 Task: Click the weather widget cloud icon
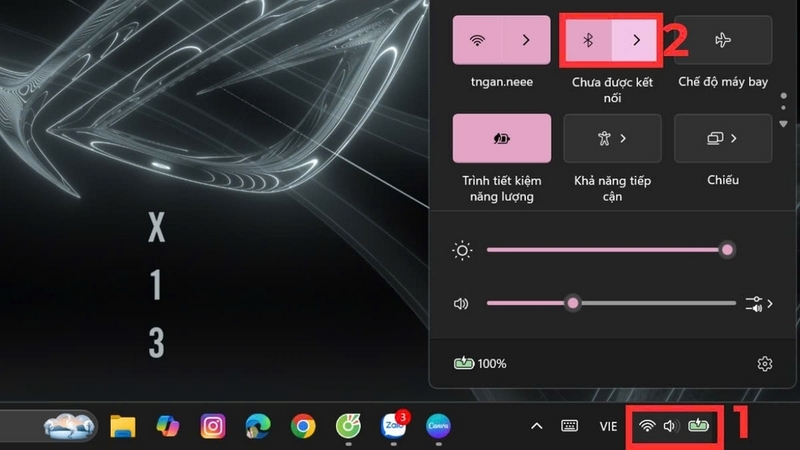click(69, 426)
